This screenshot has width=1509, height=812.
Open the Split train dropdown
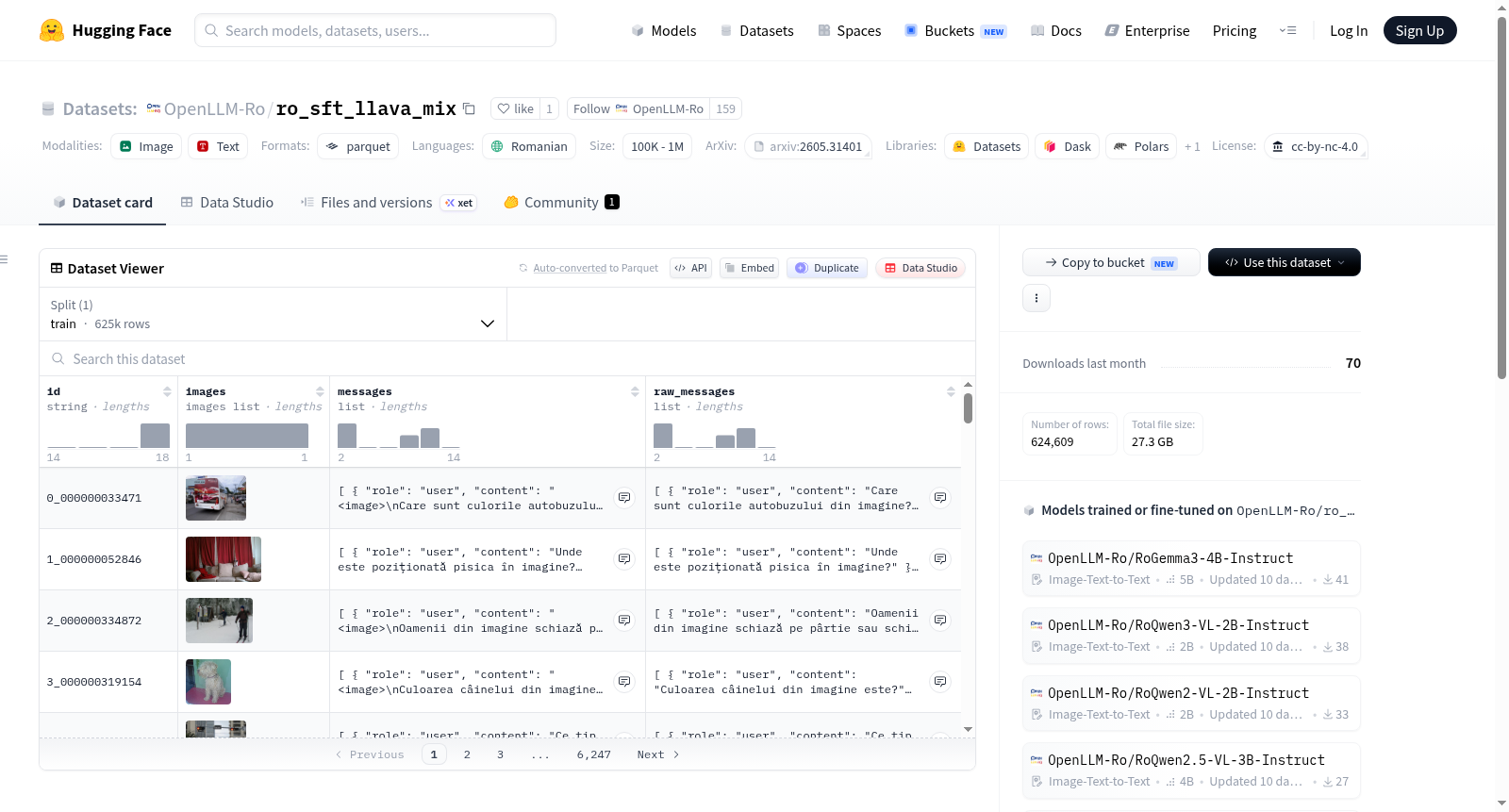tap(274, 314)
